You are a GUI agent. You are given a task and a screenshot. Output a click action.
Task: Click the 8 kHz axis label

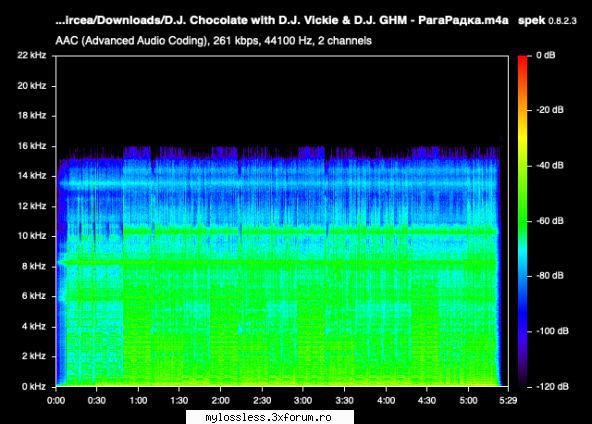(x=34, y=266)
